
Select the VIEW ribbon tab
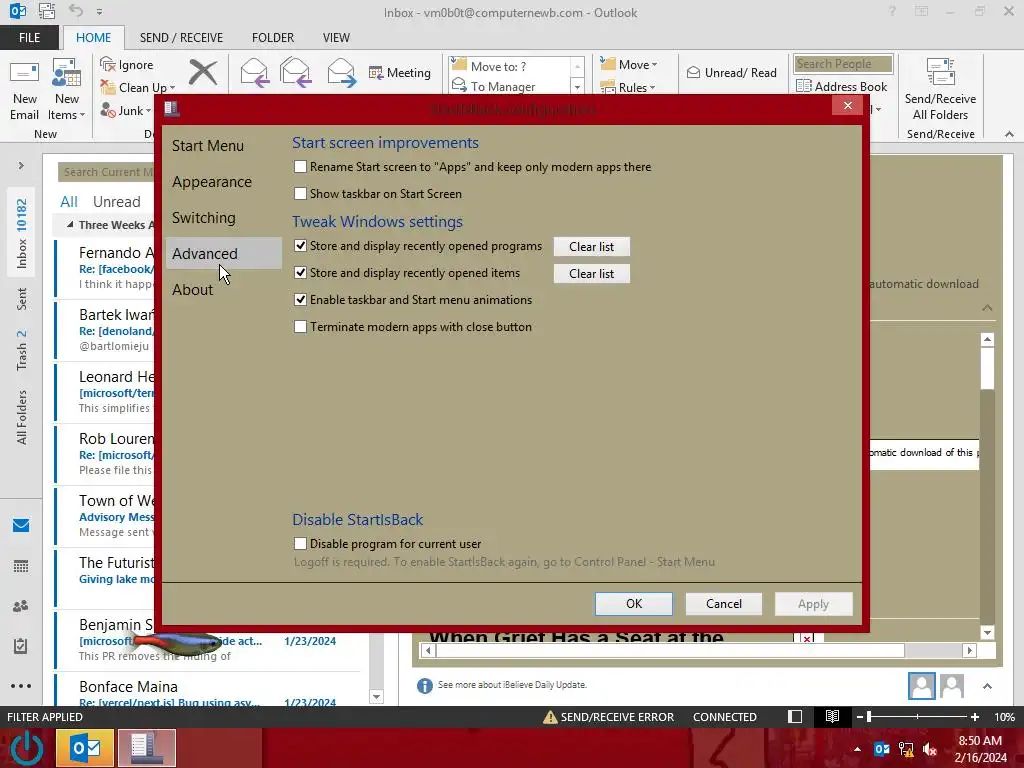336,37
